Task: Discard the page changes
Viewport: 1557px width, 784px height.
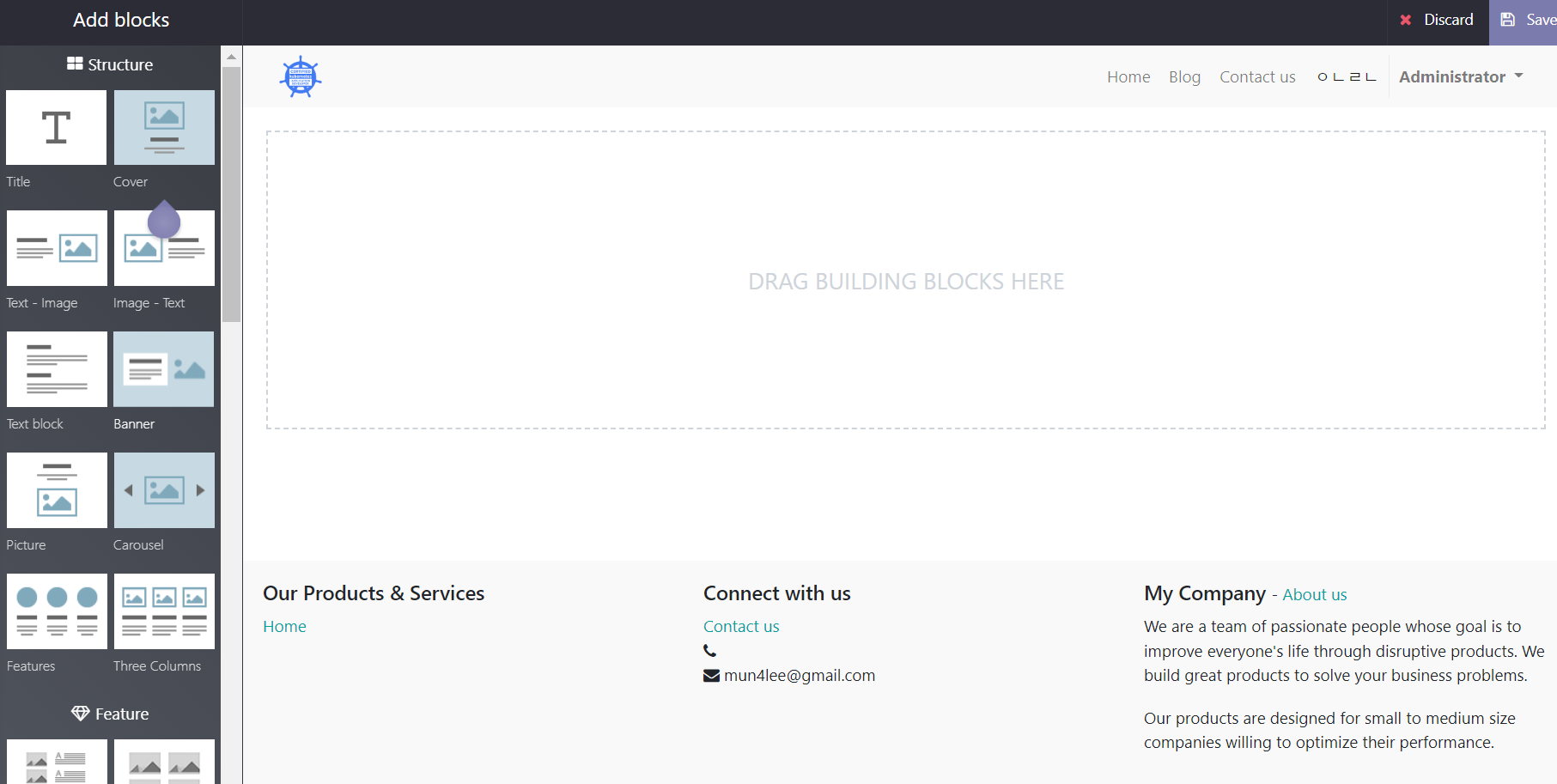Action: pyautogui.click(x=1437, y=20)
